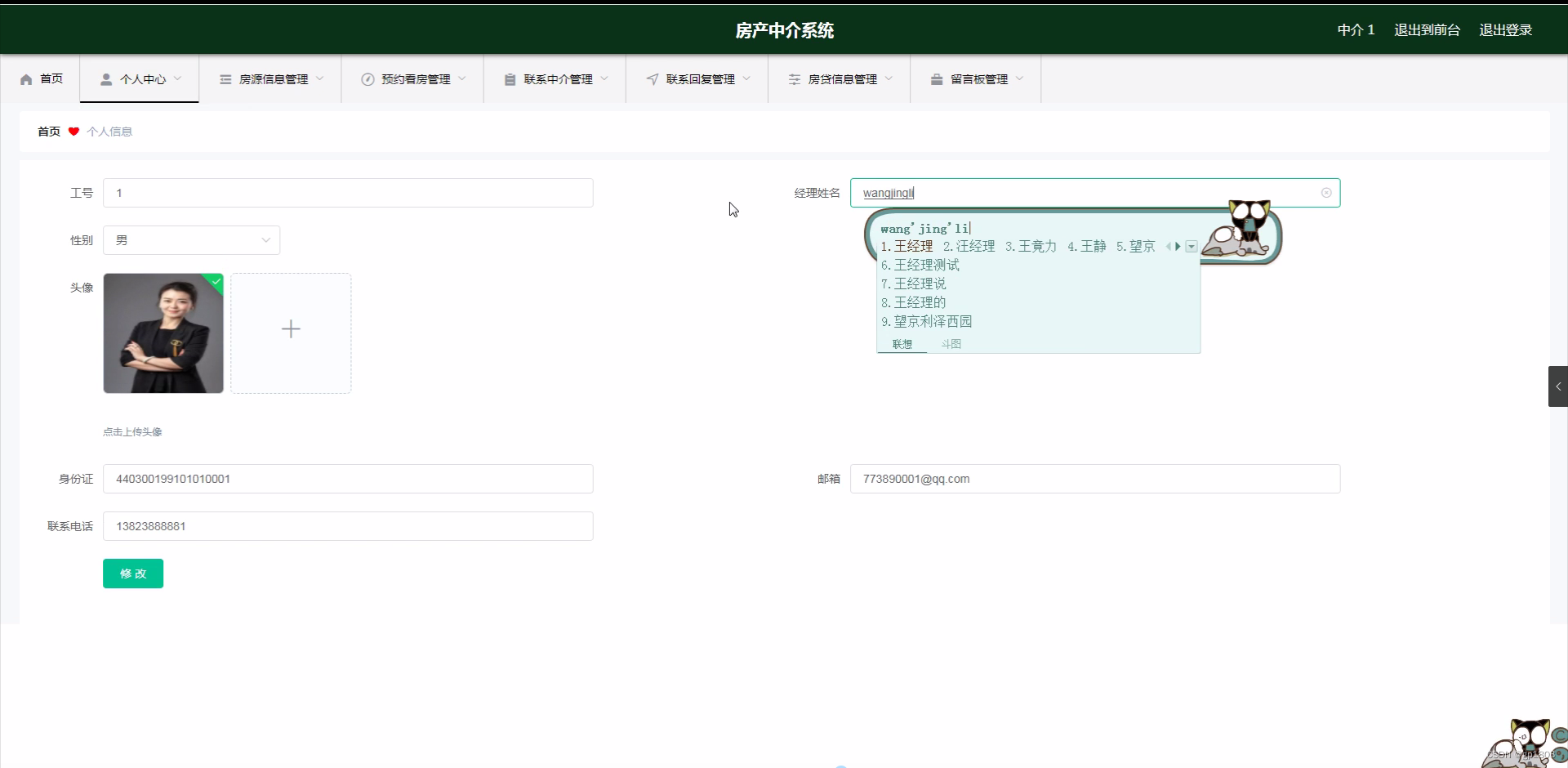Open the IME candidate list dropdown arrow

tap(1192, 246)
